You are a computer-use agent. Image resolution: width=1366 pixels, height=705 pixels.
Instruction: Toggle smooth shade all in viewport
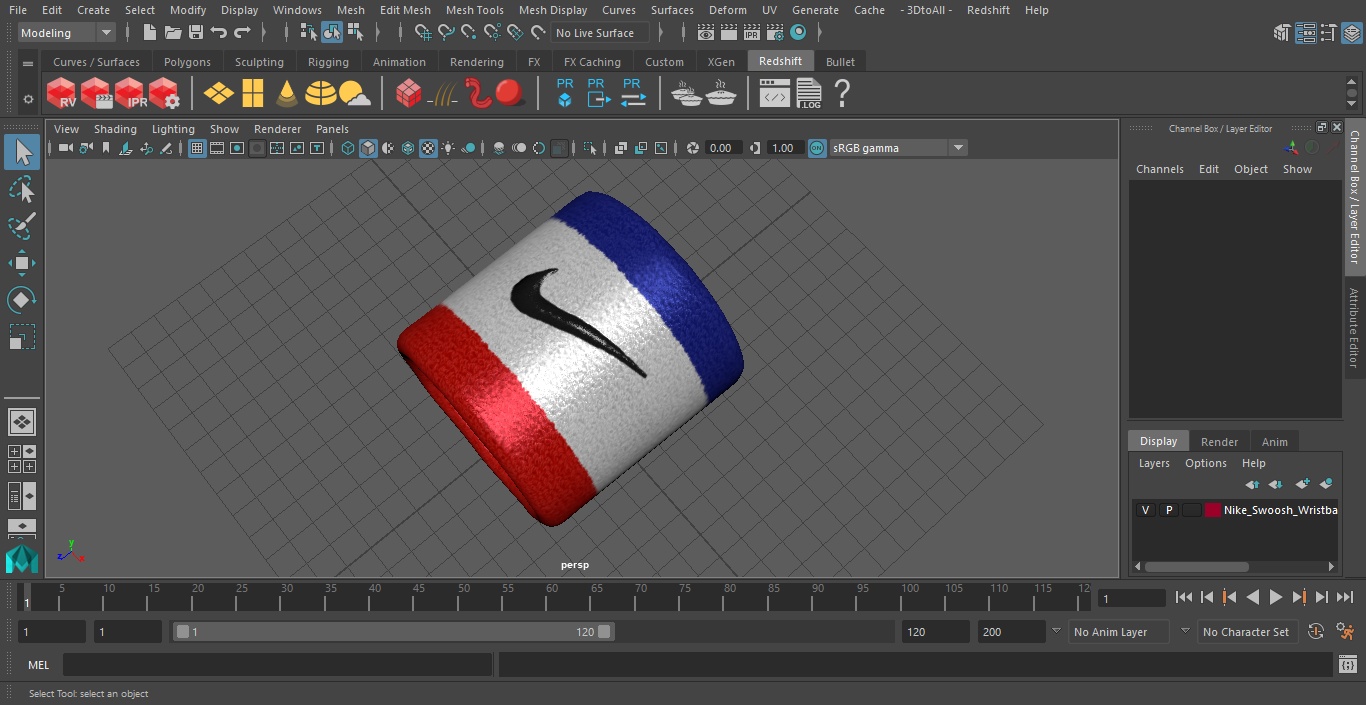pos(368,148)
